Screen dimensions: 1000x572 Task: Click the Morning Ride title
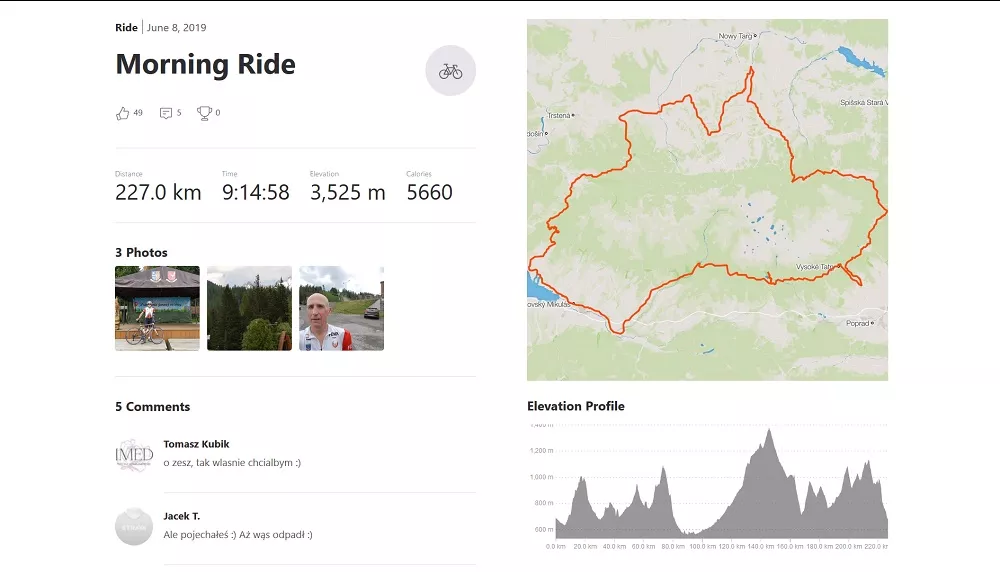point(205,65)
